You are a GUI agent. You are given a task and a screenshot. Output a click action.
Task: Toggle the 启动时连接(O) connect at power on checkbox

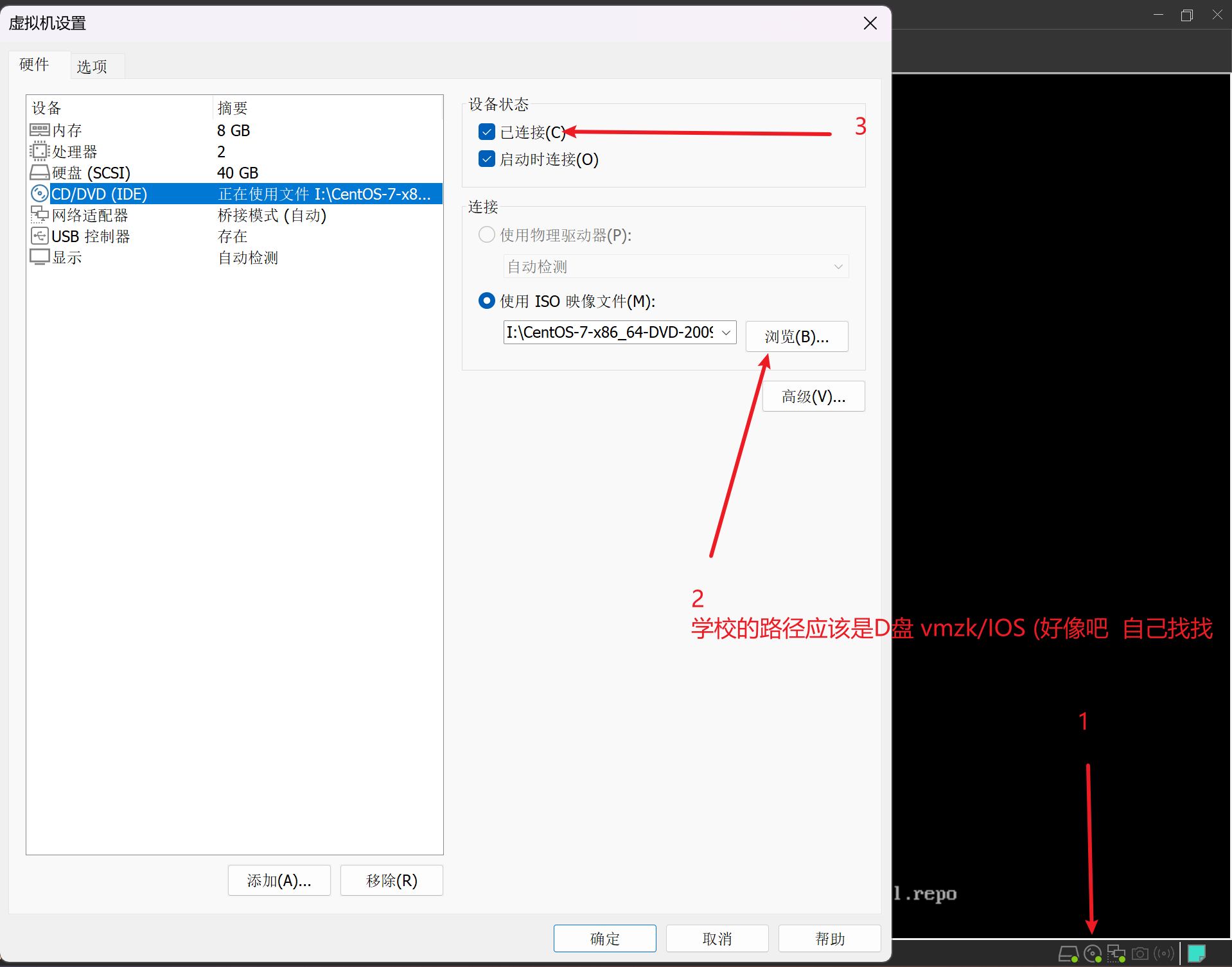[x=487, y=159]
